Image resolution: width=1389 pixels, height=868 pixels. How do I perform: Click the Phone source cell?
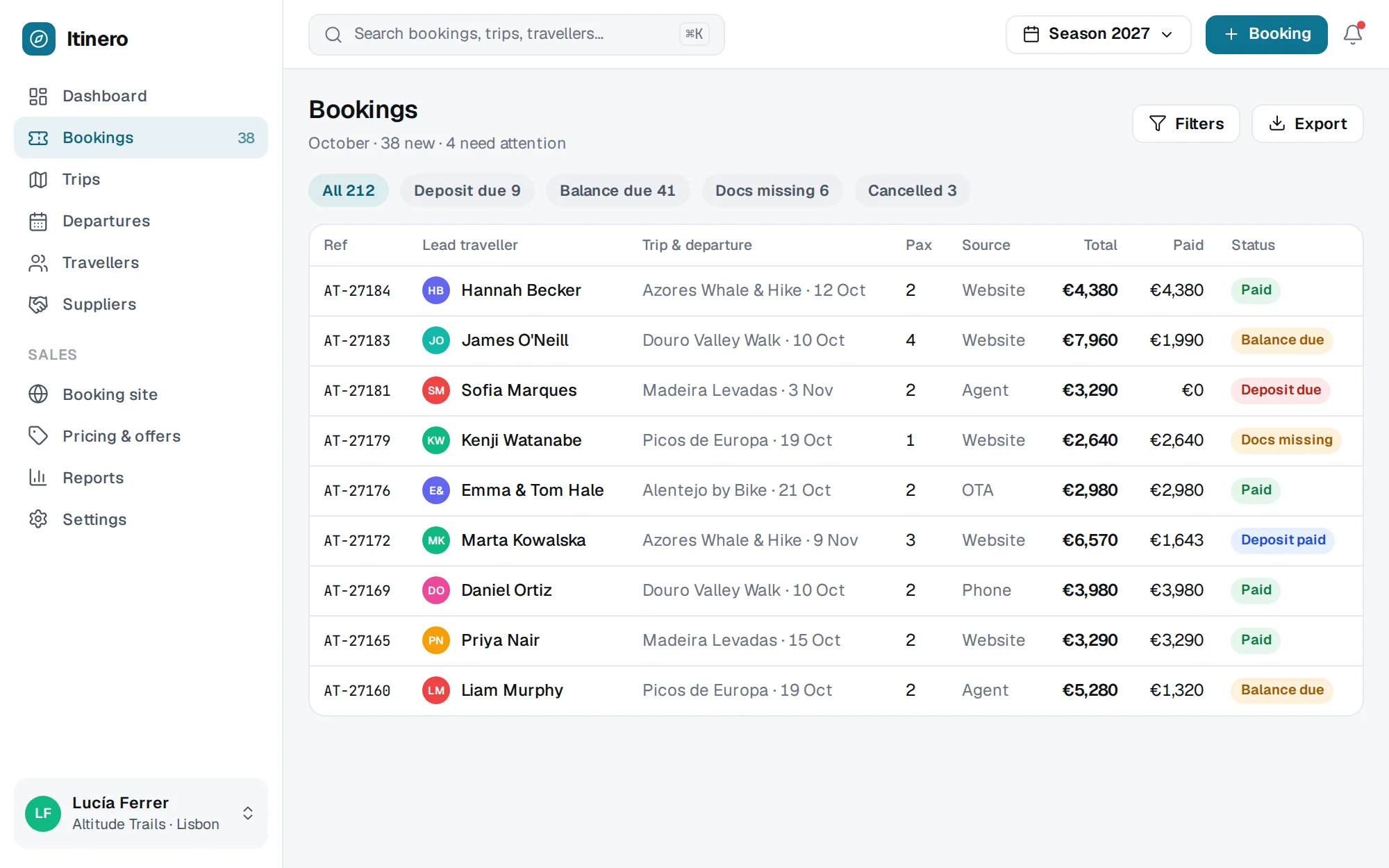click(x=986, y=590)
